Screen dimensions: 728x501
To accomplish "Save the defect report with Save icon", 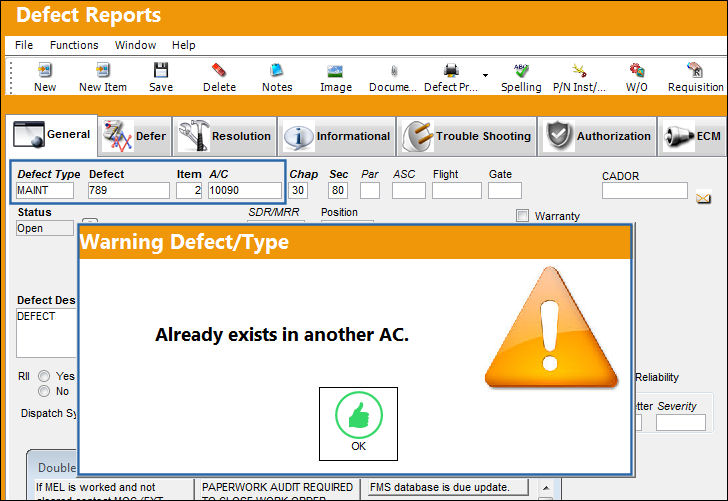I will pos(161,71).
